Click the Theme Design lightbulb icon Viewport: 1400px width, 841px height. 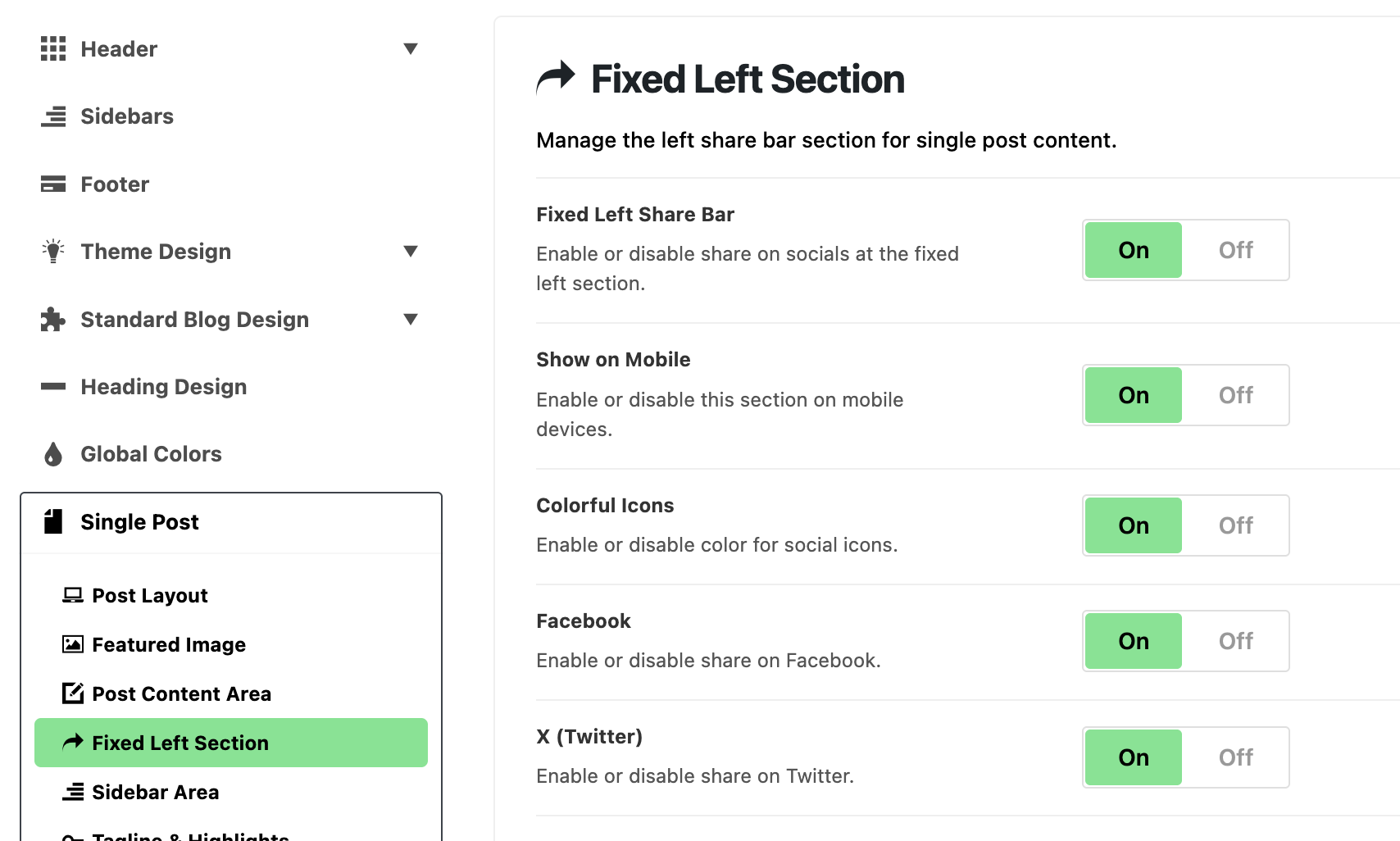click(53, 252)
